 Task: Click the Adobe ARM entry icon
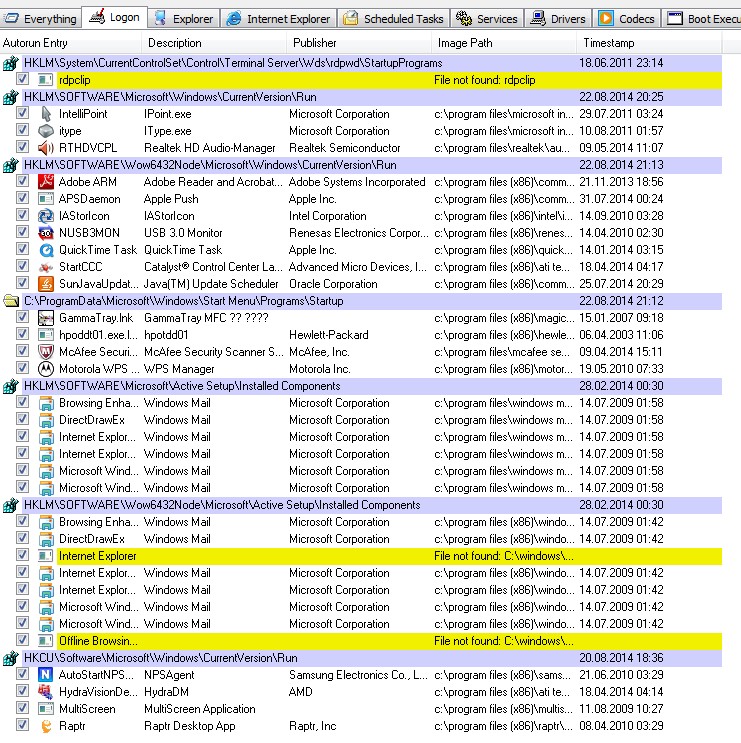click(x=45, y=182)
